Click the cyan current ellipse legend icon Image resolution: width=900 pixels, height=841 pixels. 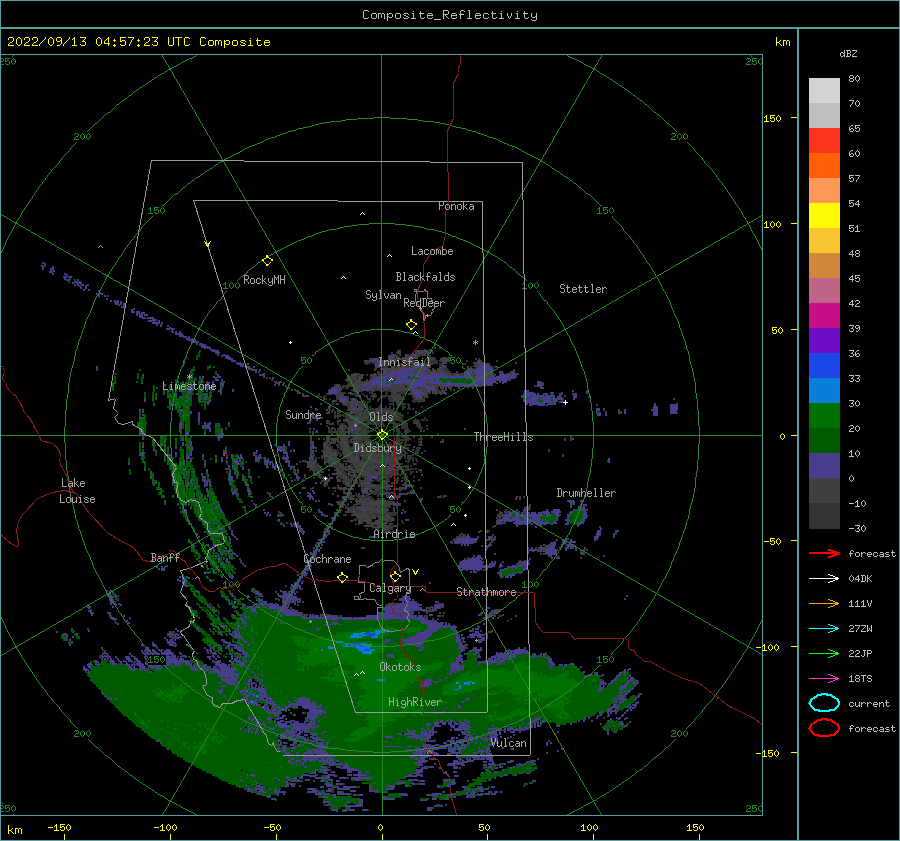point(824,703)
